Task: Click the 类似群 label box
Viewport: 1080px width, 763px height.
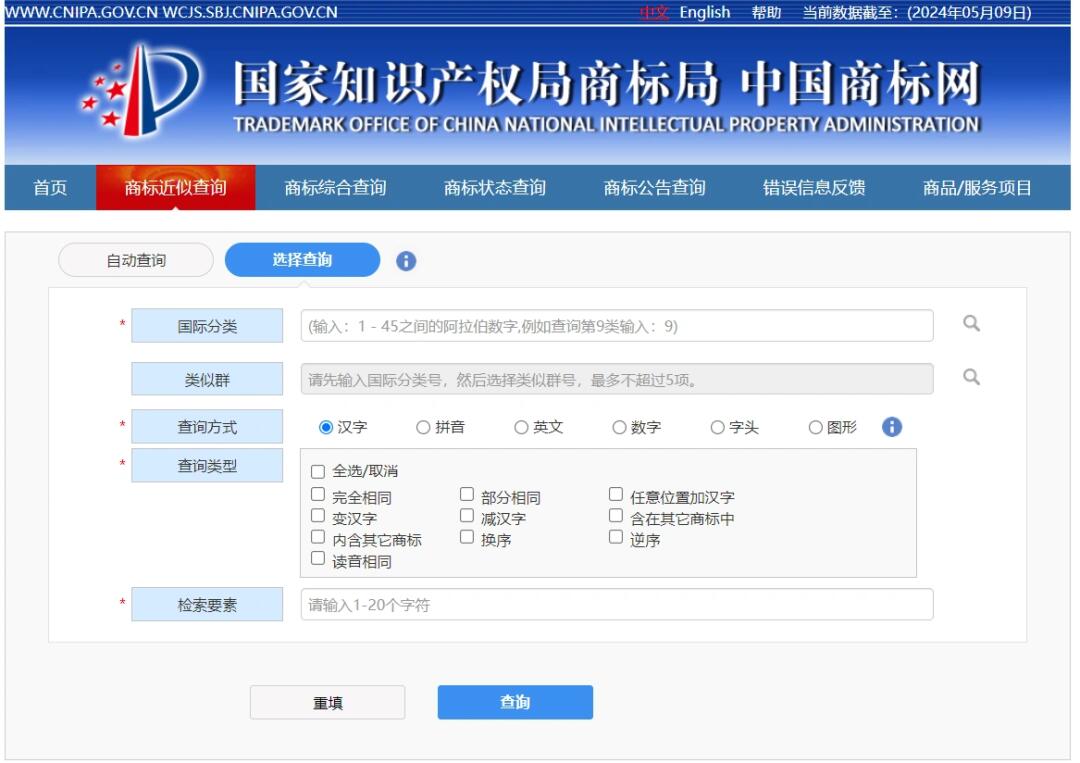Action: coord(207,379)
